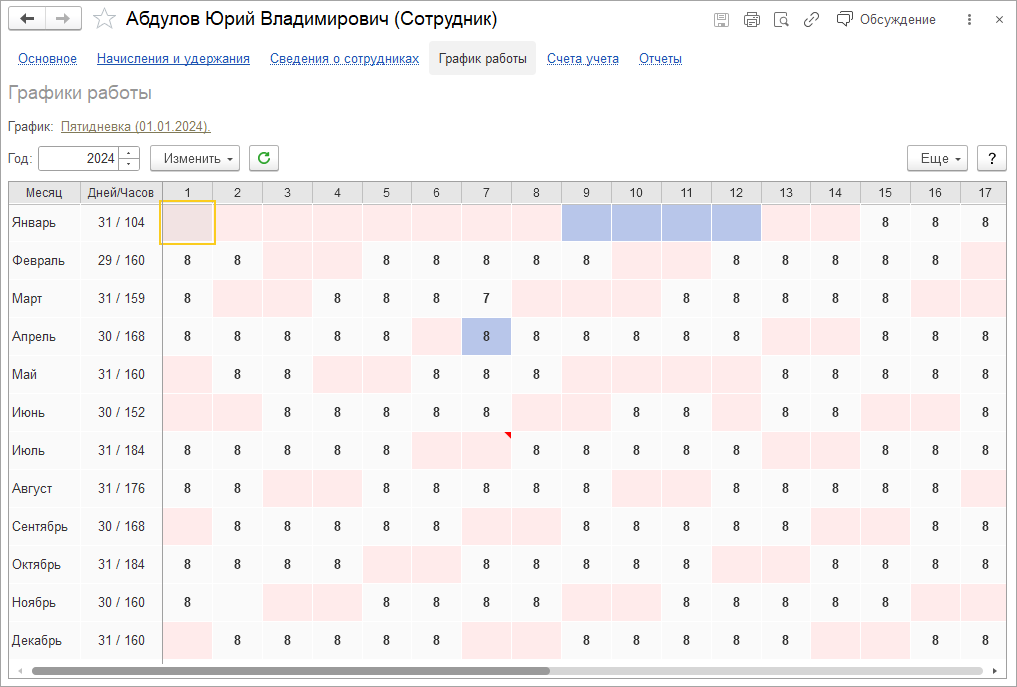This screenshot has width=1017, height=687.
Task: Click the back navigation arrow
Action: [28, 19]
